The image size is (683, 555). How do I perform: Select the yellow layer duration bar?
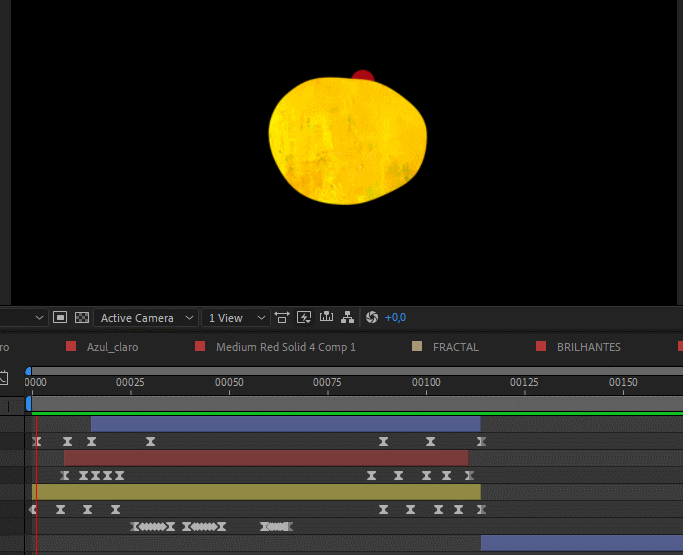256,492
